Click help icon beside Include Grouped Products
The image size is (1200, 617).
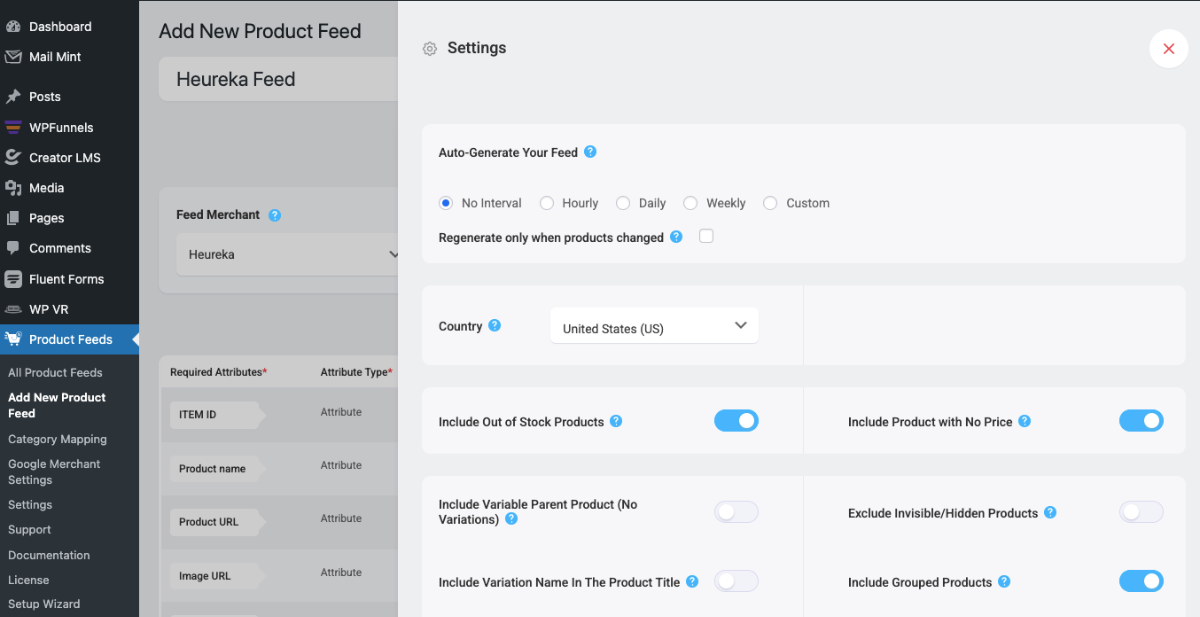click(x=1004, y=581)
